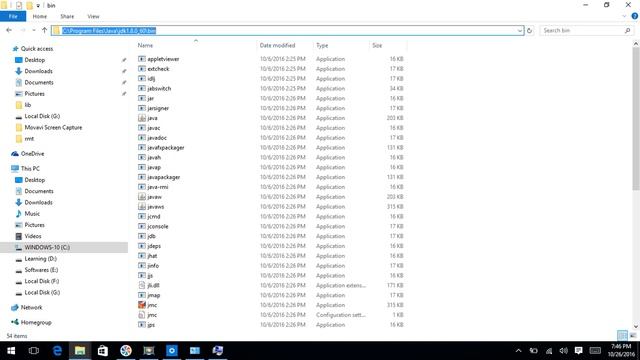This screenshot has width=640, height=360.
Task: Select the javafxpackager file name
Action: [166, 147]
